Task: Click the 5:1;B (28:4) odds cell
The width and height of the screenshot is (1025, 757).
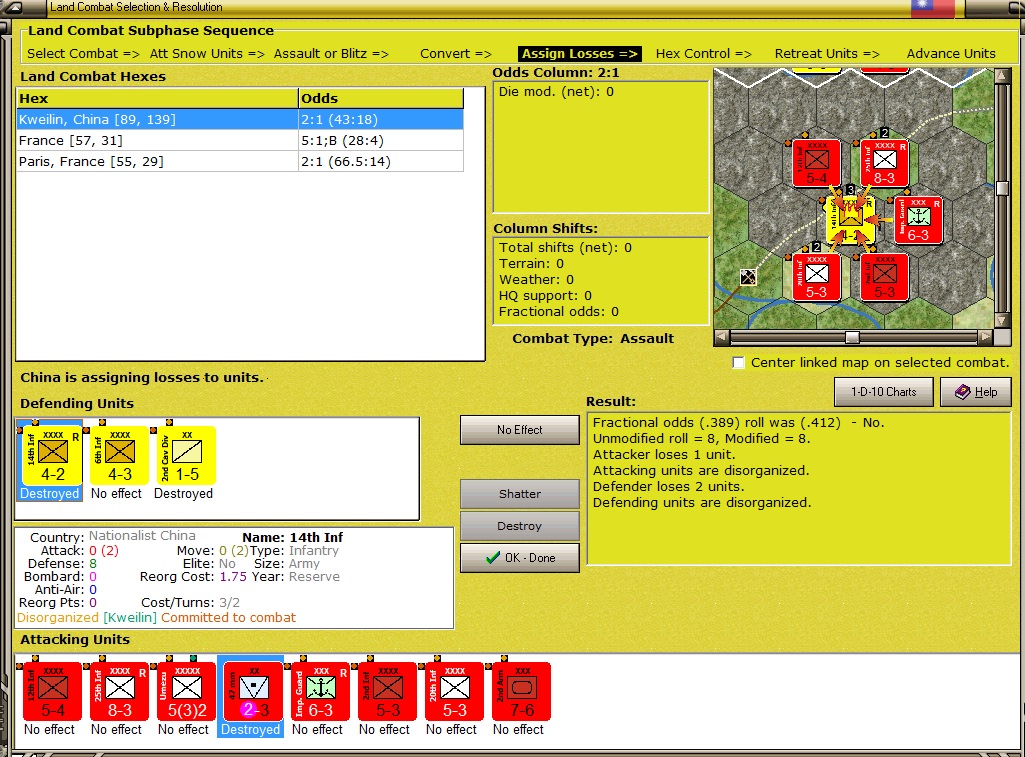Action: pos(381,141)
